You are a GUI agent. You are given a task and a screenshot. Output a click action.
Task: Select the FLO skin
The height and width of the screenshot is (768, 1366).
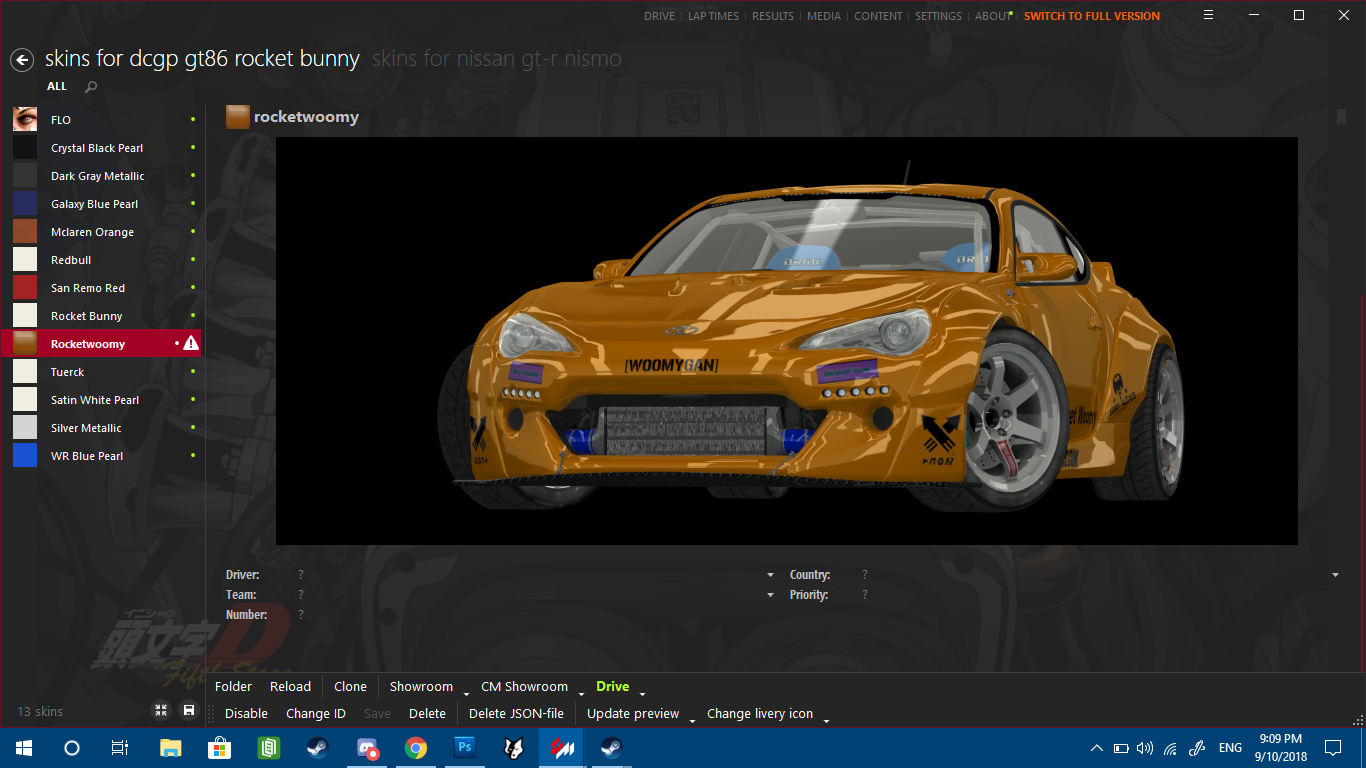101,119
